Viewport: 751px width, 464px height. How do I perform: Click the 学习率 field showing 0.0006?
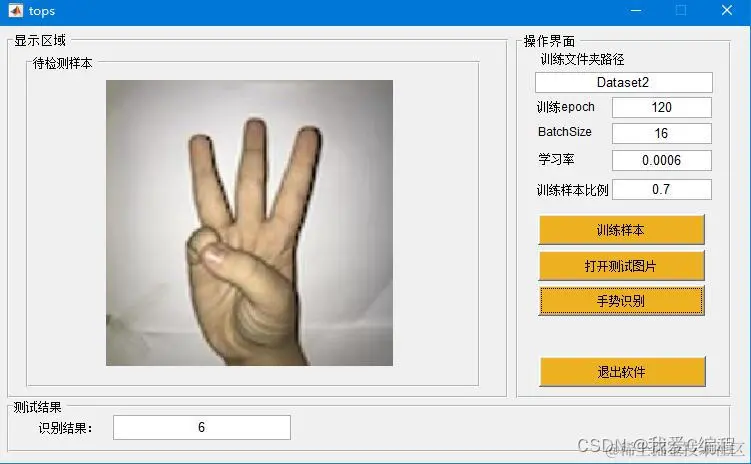tap(661, 160)
